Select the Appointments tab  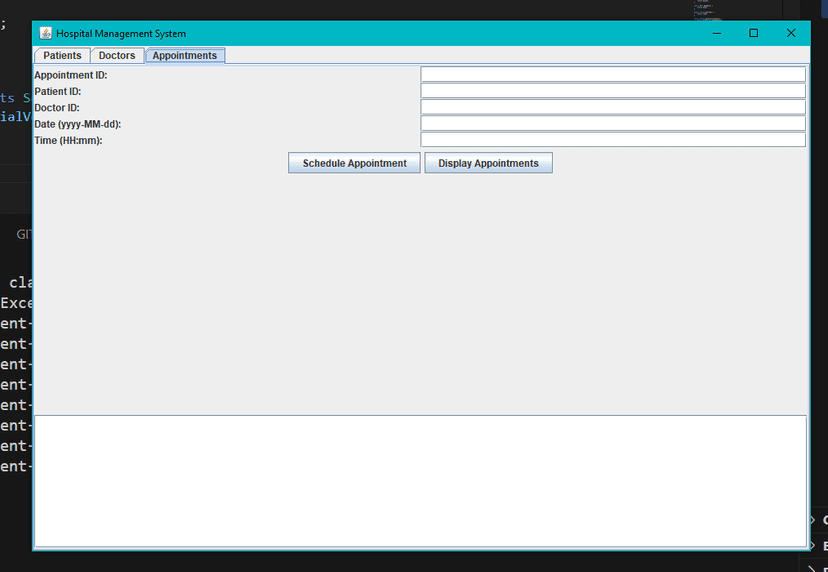185,55
